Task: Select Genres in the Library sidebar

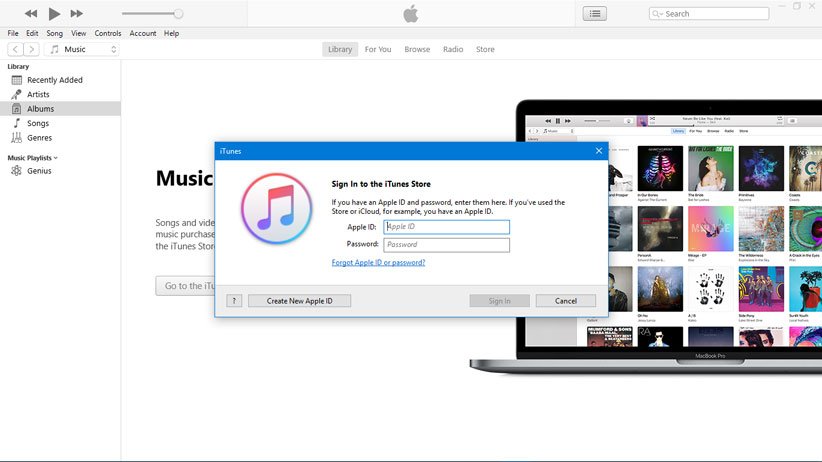Action: click(39, 138)
